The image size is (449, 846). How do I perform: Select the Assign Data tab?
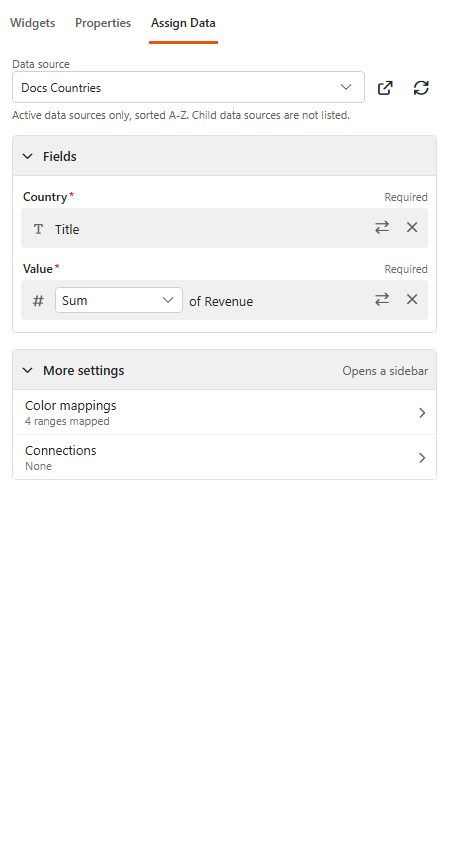tap(183, 23)
